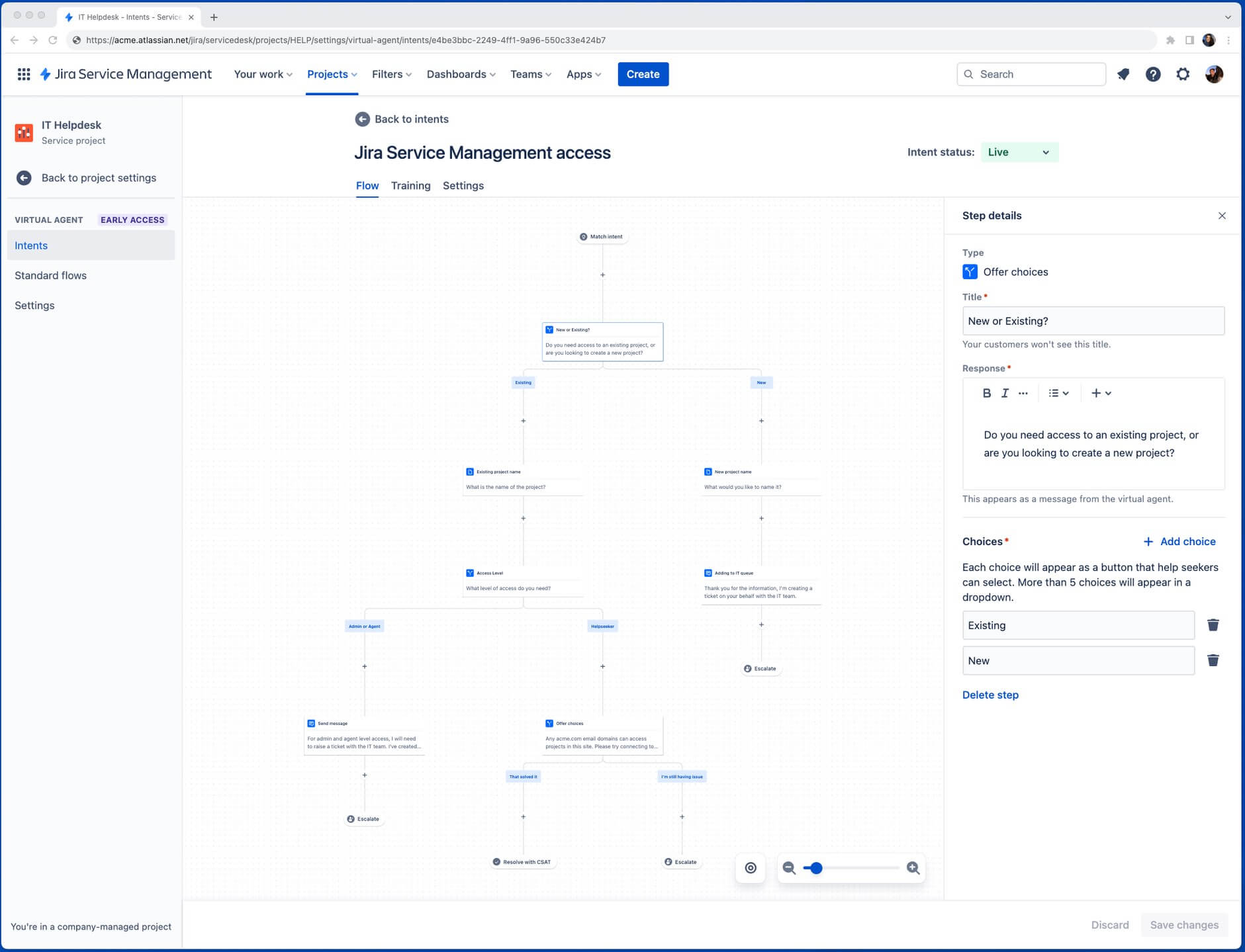
Task: Select Standard flows in the sidebar
Action: (x=51, y=275)
